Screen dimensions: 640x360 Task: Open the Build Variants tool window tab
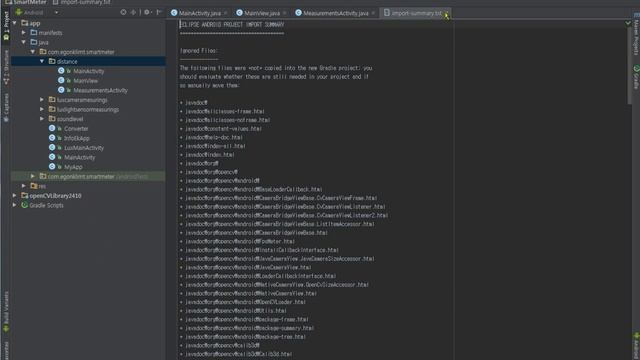tap(6, 311)
